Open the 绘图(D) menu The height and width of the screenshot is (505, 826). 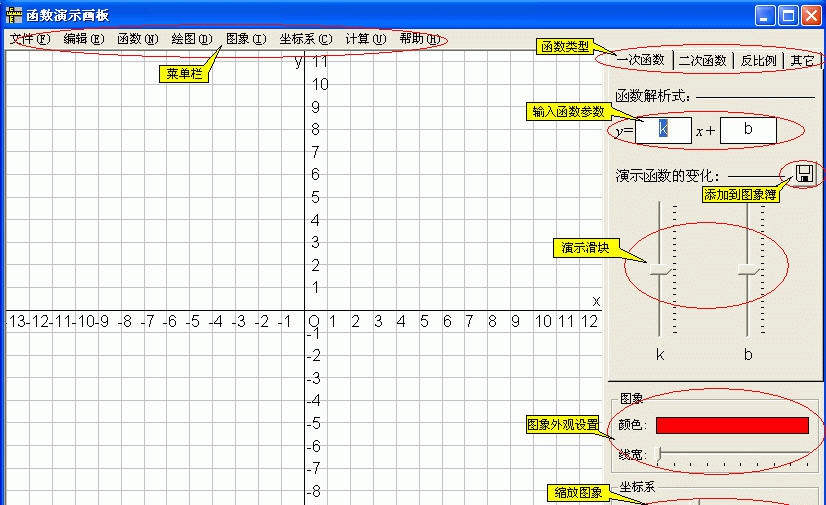192,39
